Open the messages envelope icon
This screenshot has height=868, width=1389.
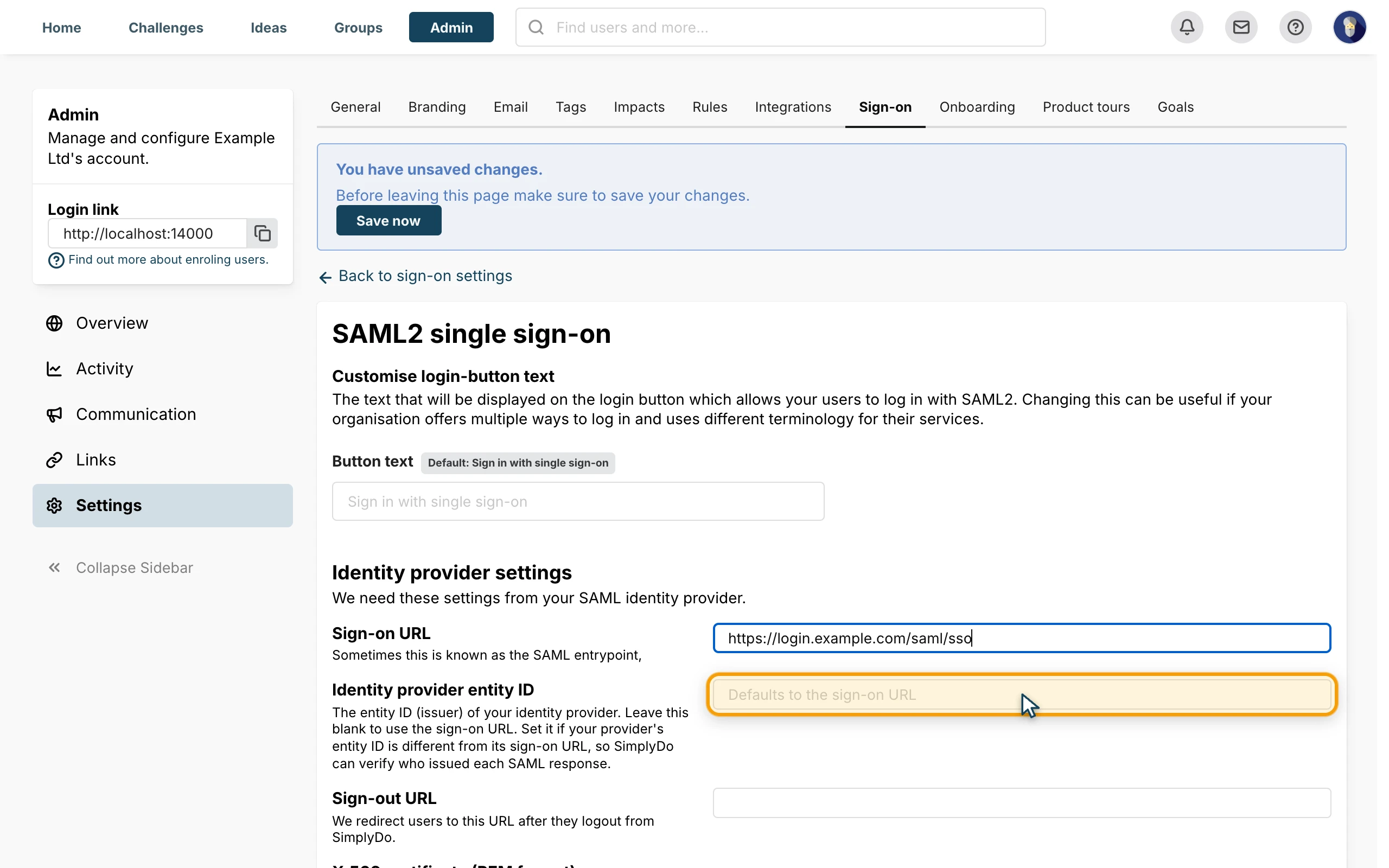1241,27
